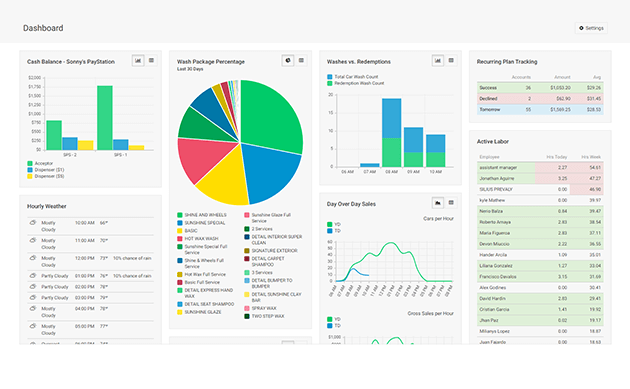Click the green Acceptor bar for SPS - 1
The height and width of the screenshot is (389, 630).
click(105, 118)
